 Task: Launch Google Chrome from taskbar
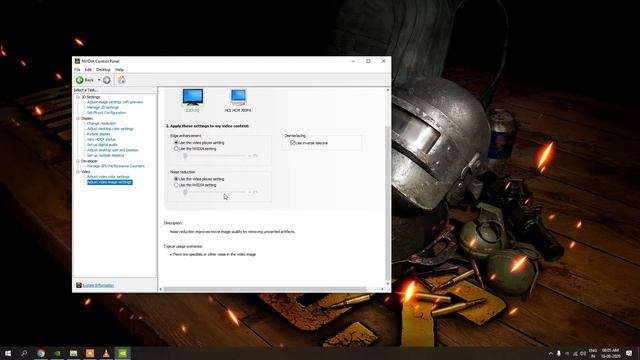click(x=41, y=353)
